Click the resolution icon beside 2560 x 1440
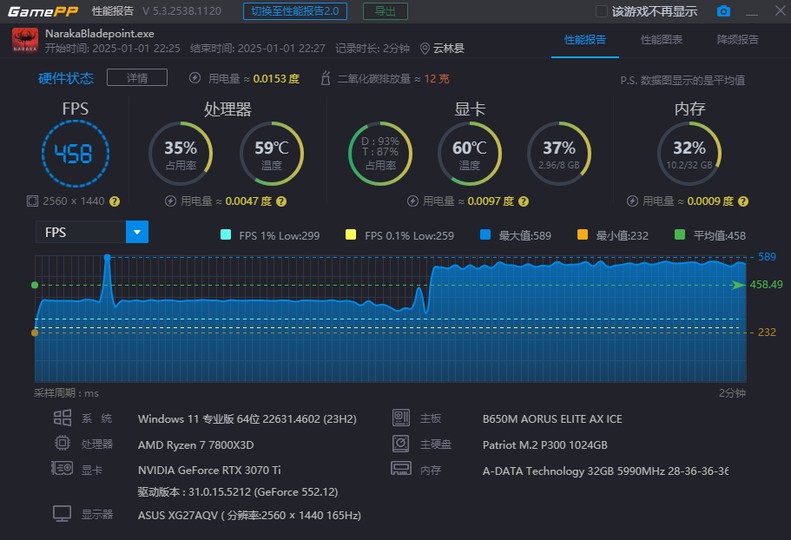791x540 pixels. [32, 201]
